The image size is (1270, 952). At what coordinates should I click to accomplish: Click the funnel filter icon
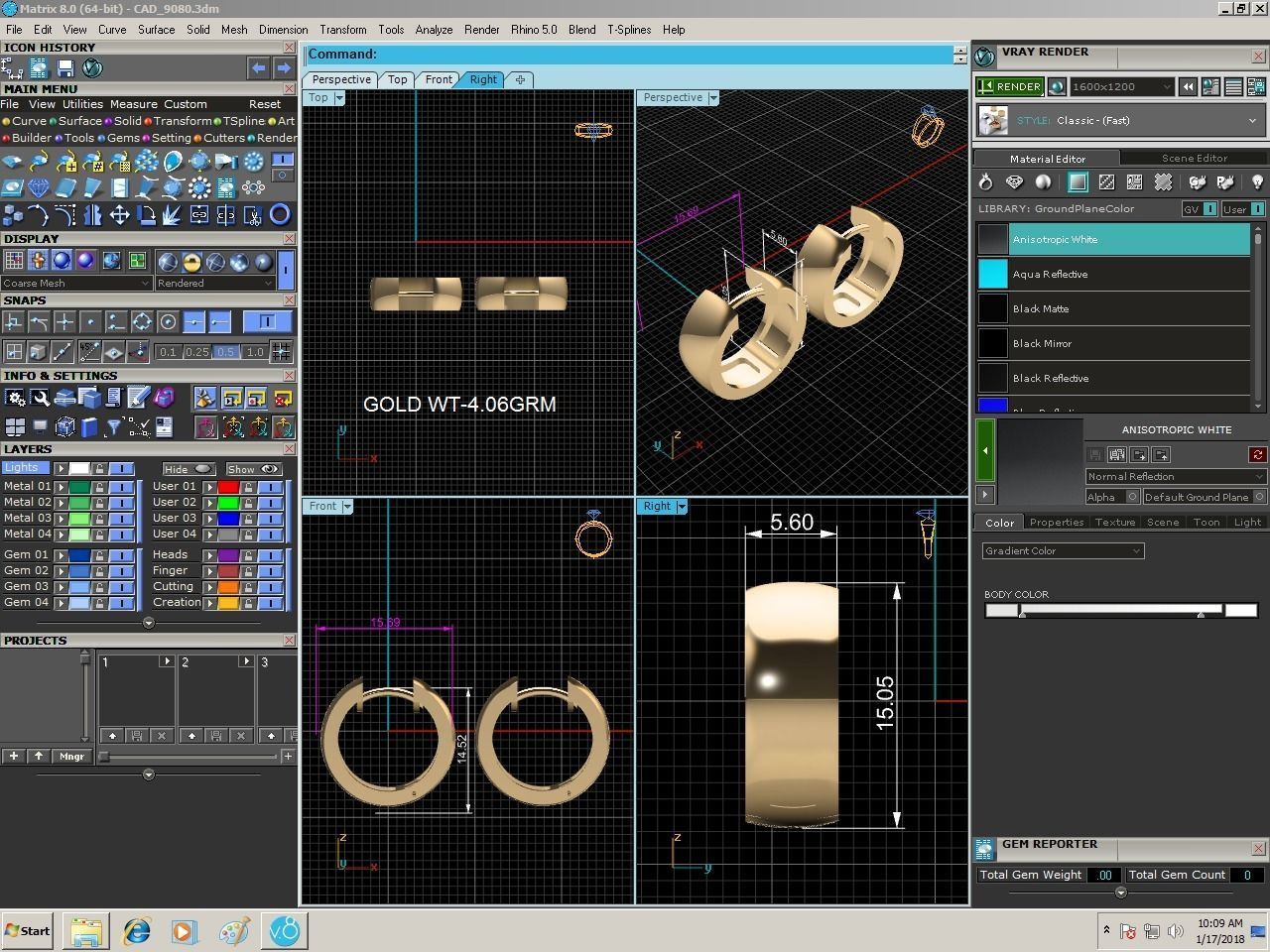pos(113,427)
